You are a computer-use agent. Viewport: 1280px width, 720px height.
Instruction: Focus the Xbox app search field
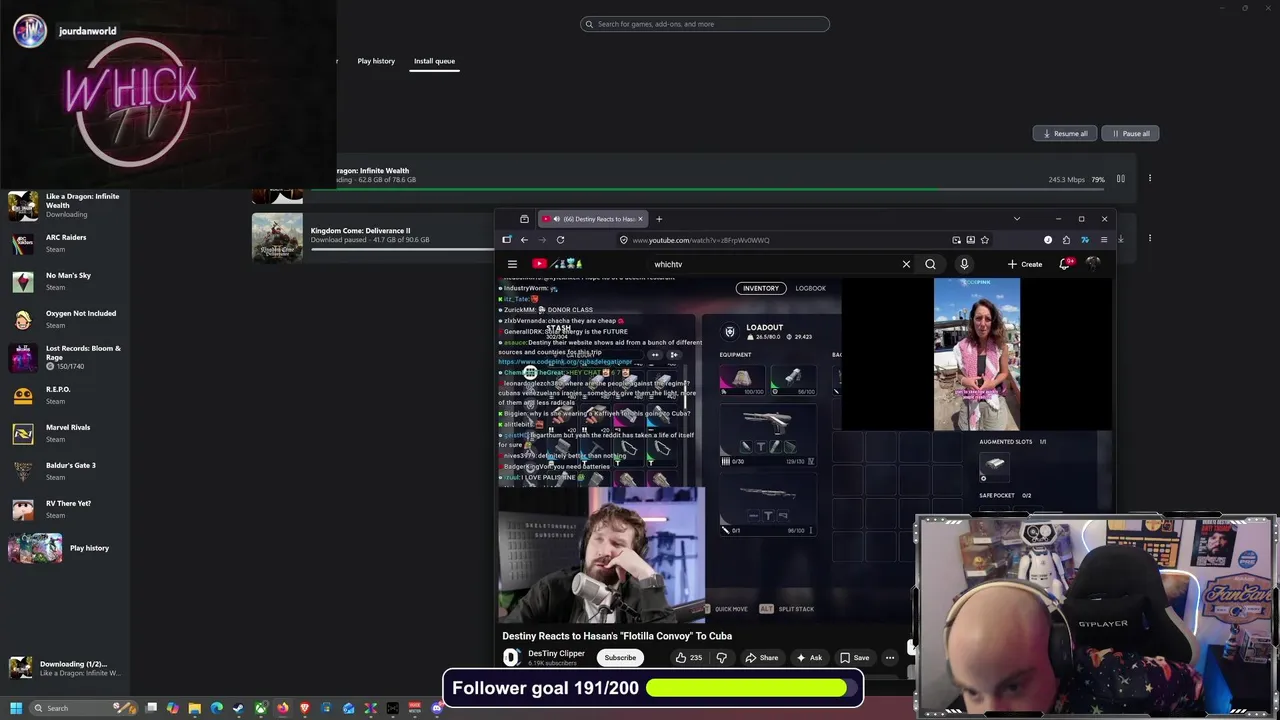(x=705, y=24)
